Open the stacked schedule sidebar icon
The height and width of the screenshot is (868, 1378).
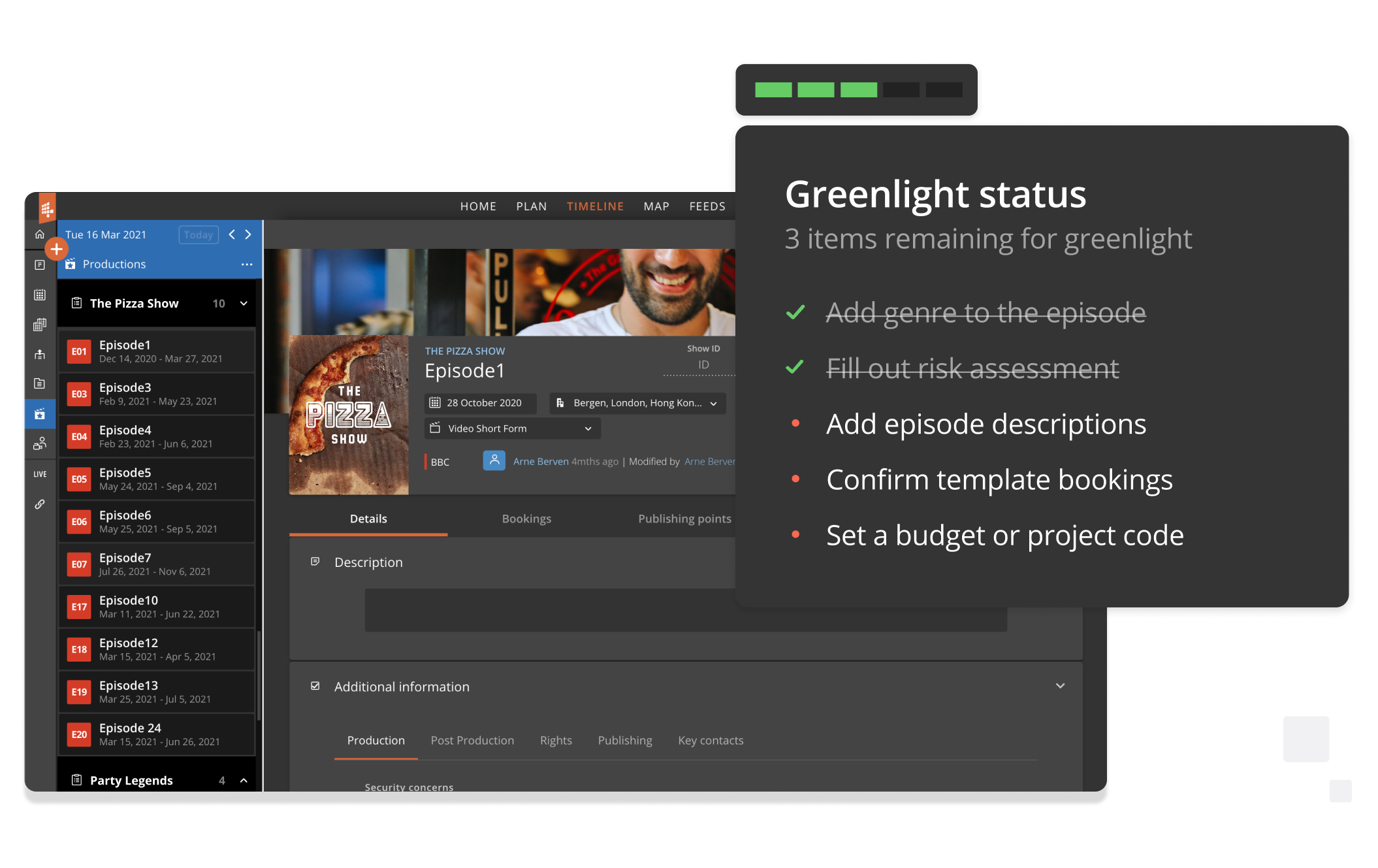click(x=40, y=325)
